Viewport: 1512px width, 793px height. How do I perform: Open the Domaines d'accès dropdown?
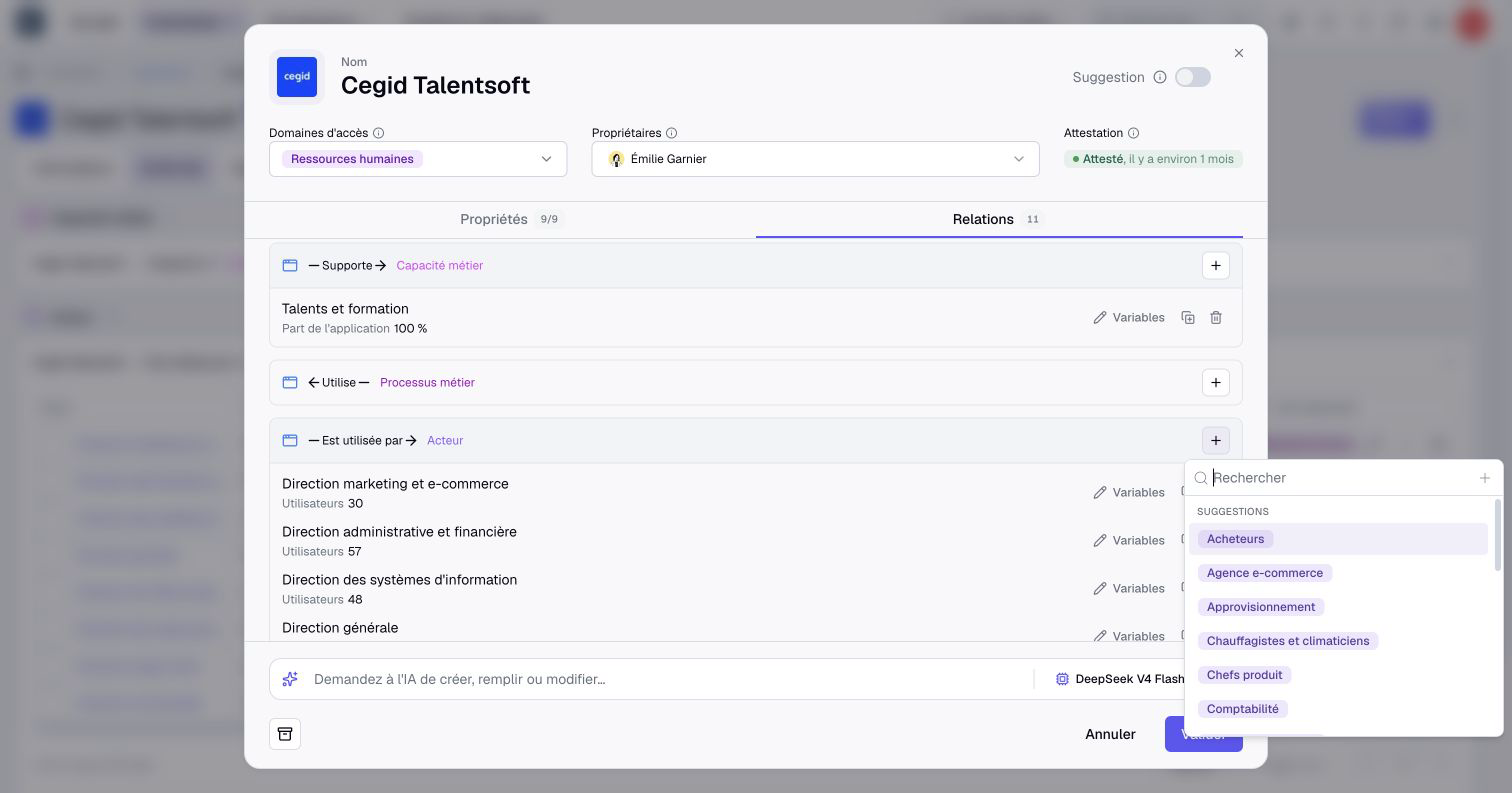pos(418,159)
